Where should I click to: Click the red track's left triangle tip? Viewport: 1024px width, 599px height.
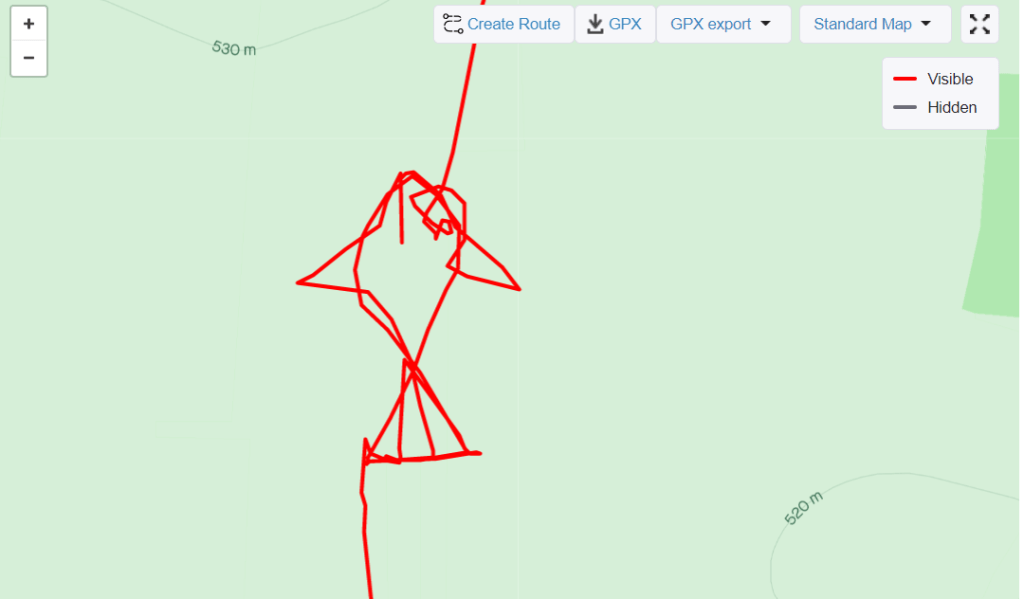point(298,283)
